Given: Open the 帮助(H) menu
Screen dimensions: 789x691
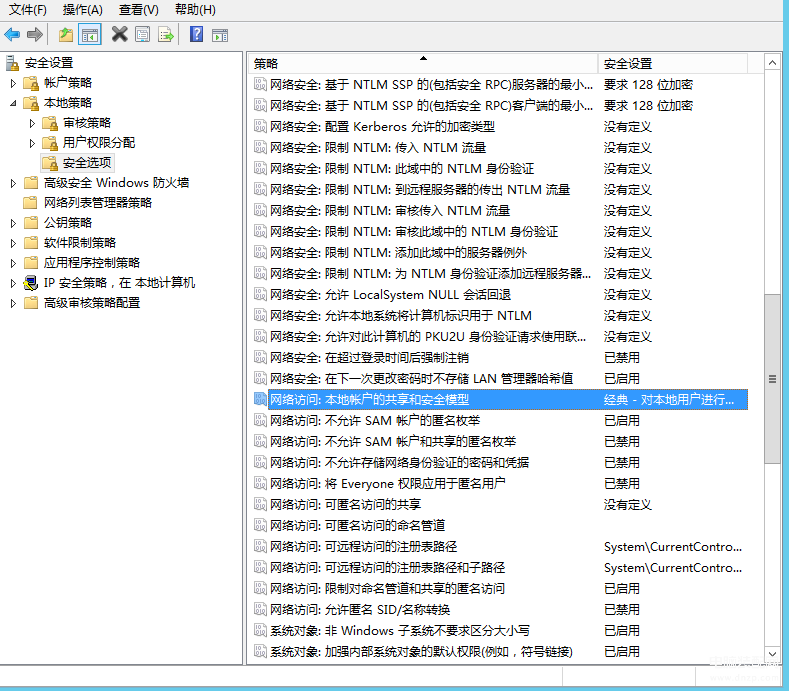Looking at the screenshot, I should click(x=195, y=10).
